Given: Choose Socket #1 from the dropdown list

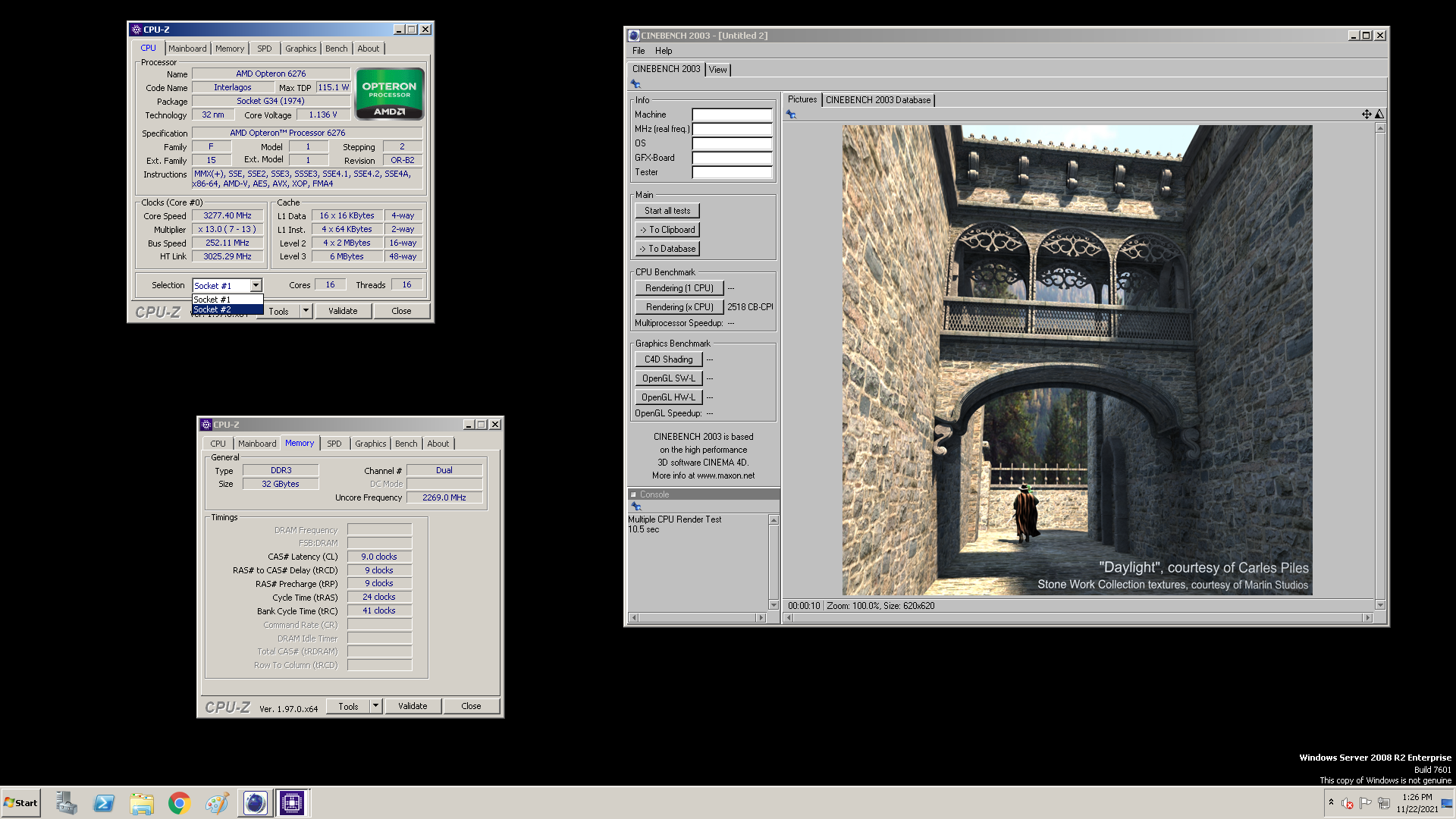Looking at the screenshot, I should tap(227, 300).
